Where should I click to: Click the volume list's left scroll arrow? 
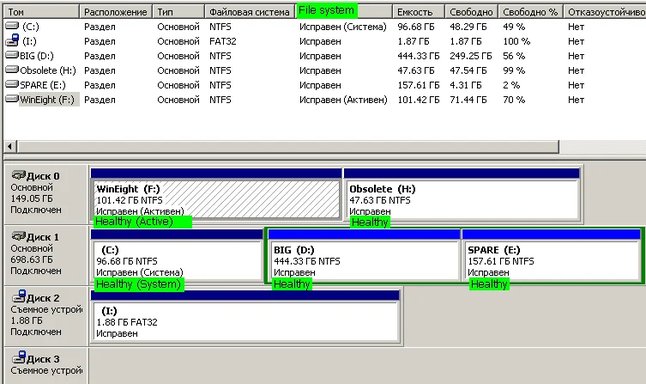[10, 146]
